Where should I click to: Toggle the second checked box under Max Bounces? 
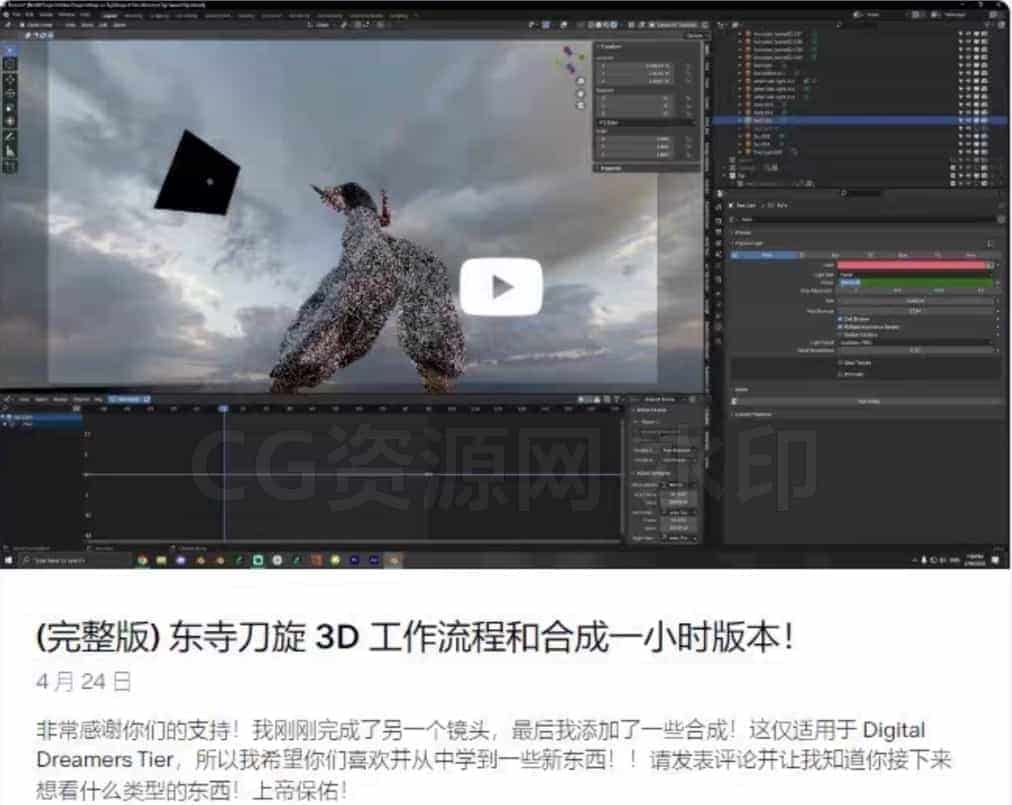pos(840,327)
